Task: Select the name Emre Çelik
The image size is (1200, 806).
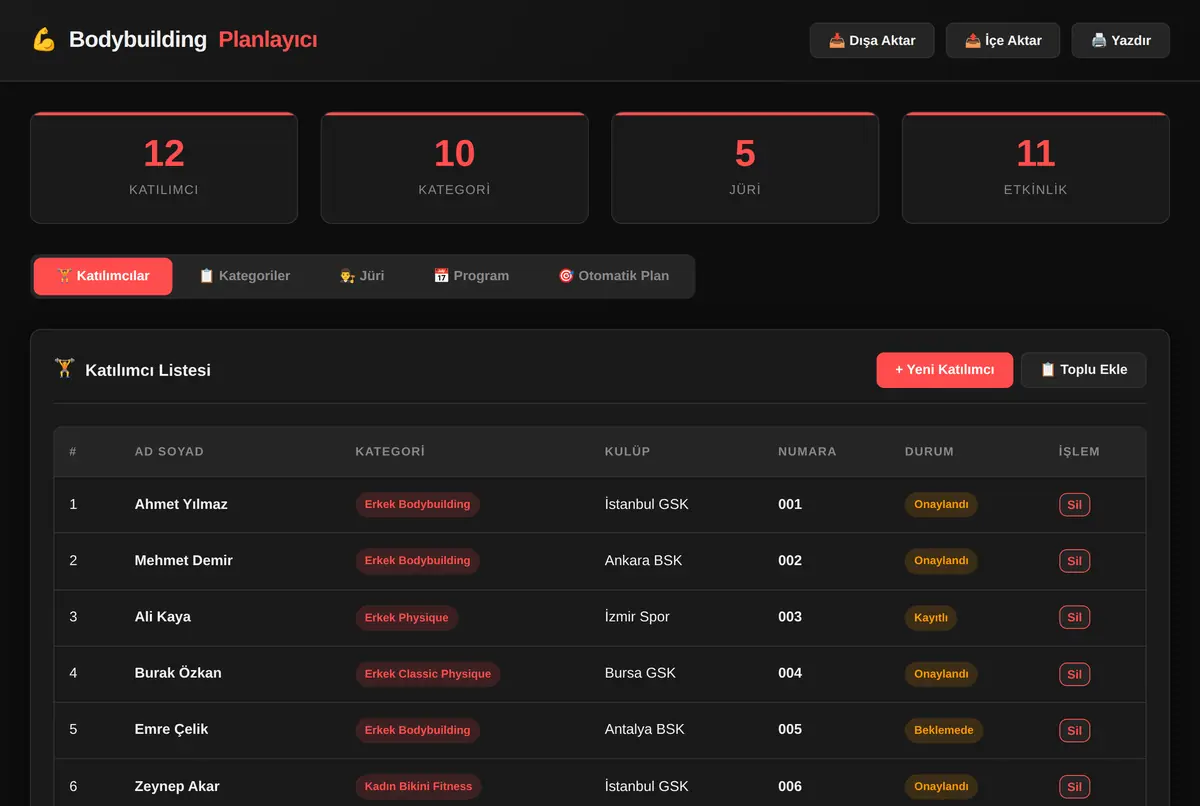Action: [x=172, y=729]
